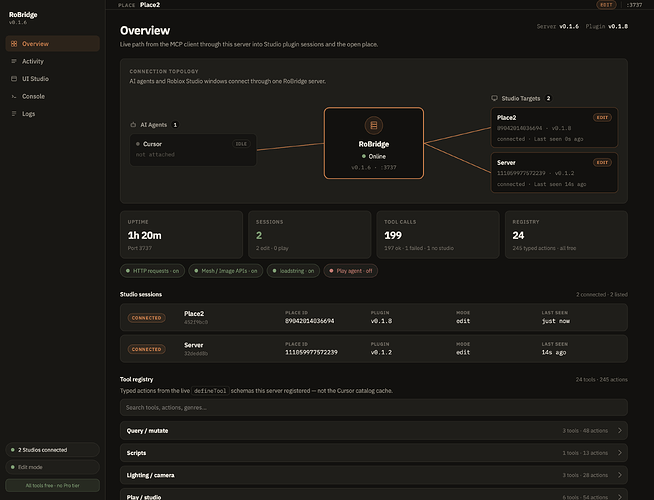654x500 pixels.
Task: Click the Console prompt icon in sidebar
Action: (x=14, y=96)
